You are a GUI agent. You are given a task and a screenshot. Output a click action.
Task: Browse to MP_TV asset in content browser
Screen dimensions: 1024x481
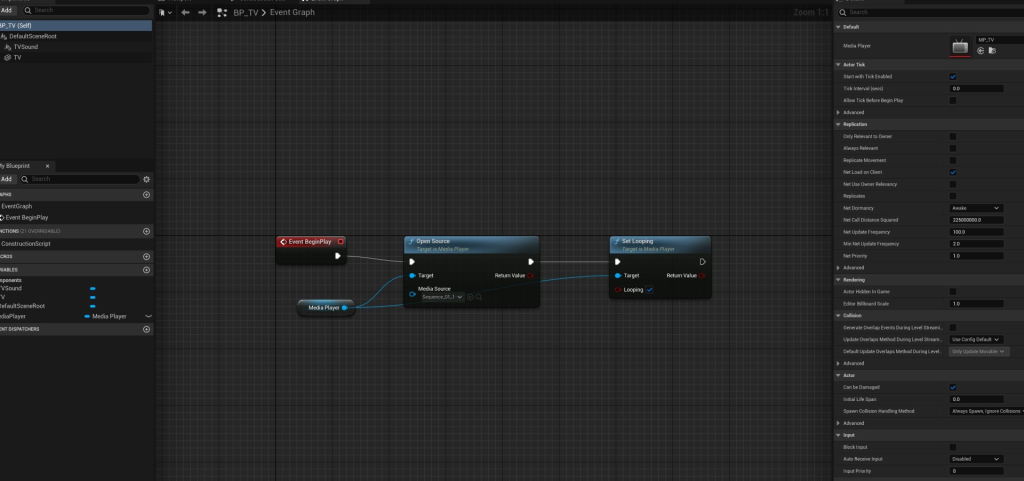click(x=991, y=50)
